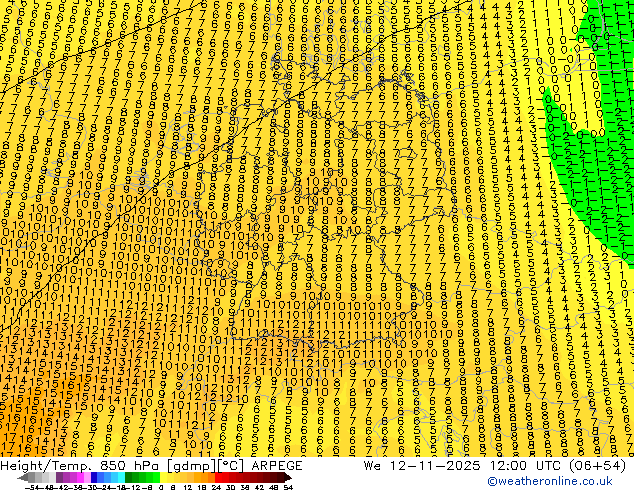Click the legend value '24'
Image resolution: width=634 pixels, height=490 pixels.
coord(216,487)
